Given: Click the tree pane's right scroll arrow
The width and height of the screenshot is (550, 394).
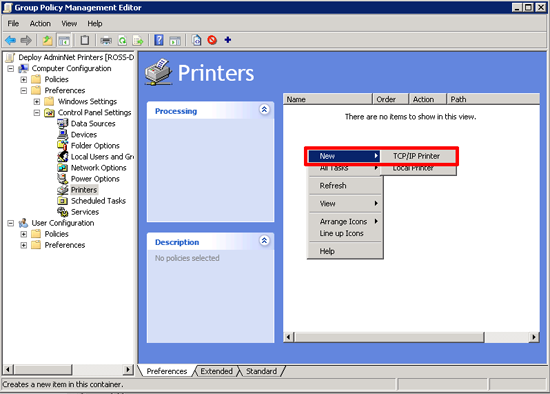Looking at the screenshot, I should [x=128, y=369].
